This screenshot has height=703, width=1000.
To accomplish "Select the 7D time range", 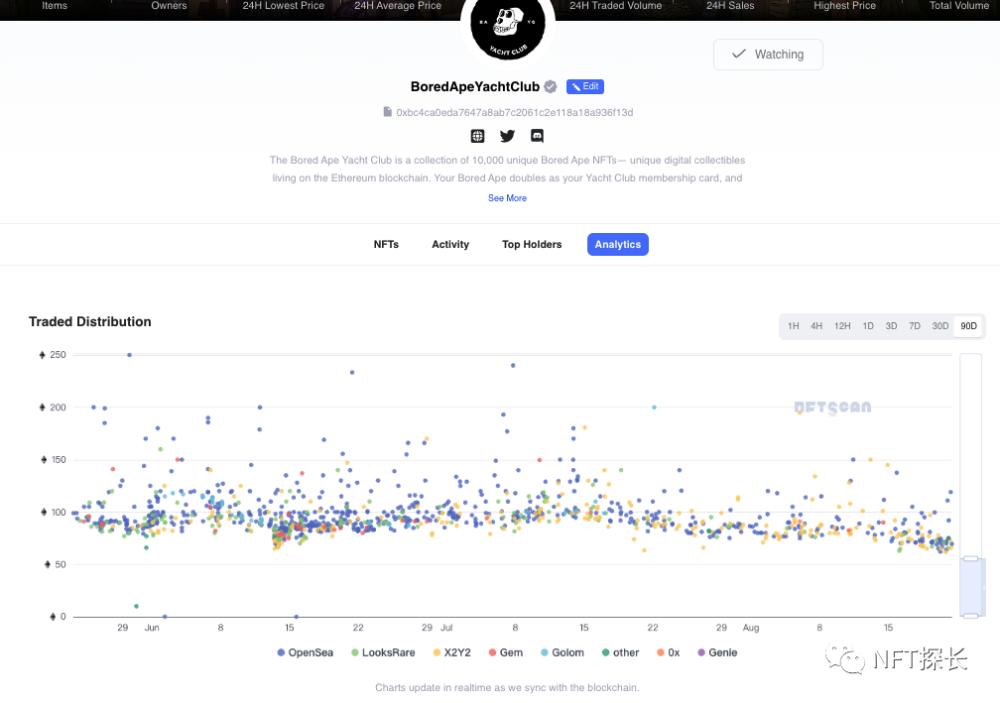I will coord(914,326).
